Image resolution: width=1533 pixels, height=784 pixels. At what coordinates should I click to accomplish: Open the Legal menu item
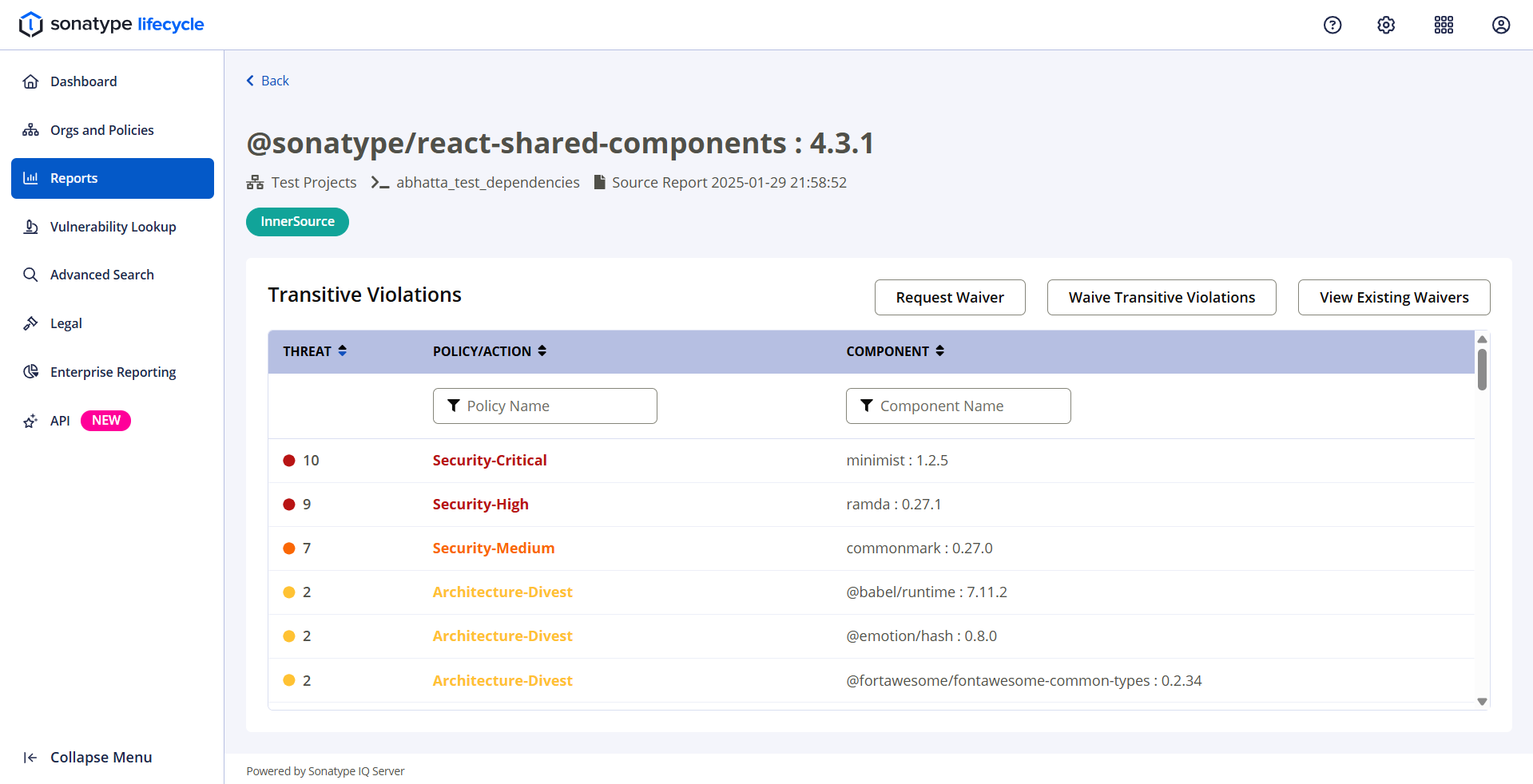pyautogui.click(x=113, y=323)
